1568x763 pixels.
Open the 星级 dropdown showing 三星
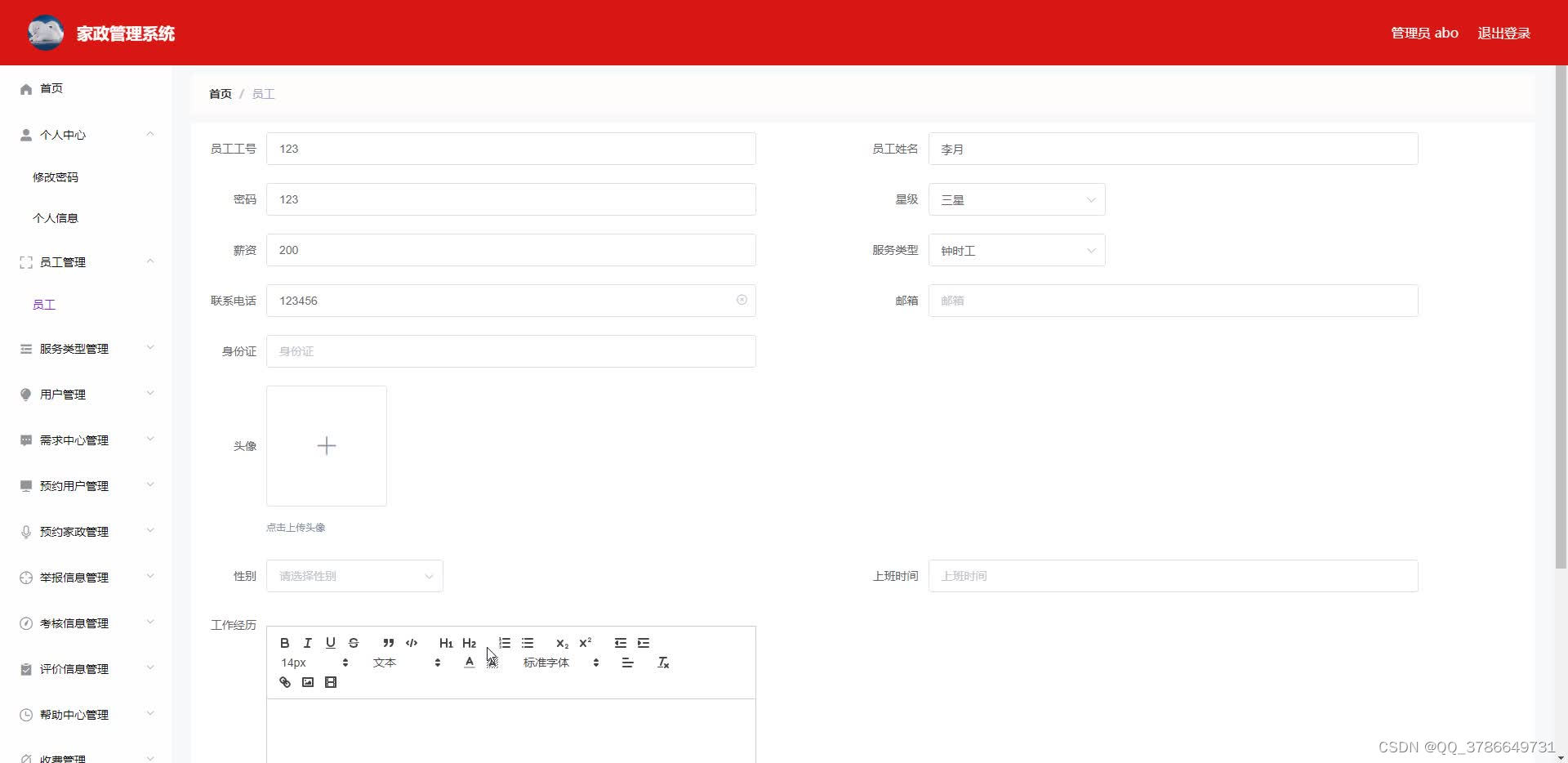point(1017,199)
